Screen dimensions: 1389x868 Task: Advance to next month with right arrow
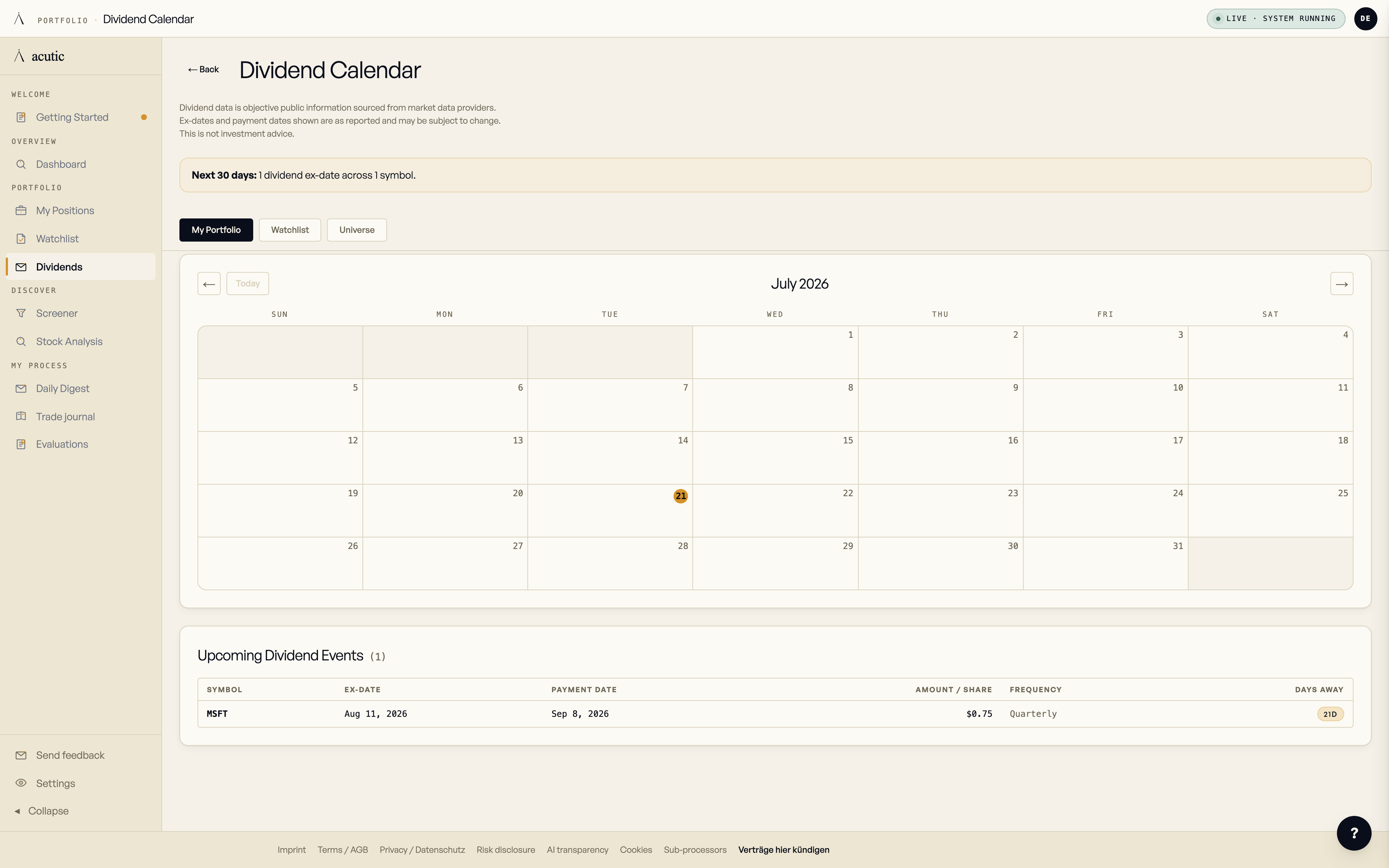click(x=1341, y=284)
